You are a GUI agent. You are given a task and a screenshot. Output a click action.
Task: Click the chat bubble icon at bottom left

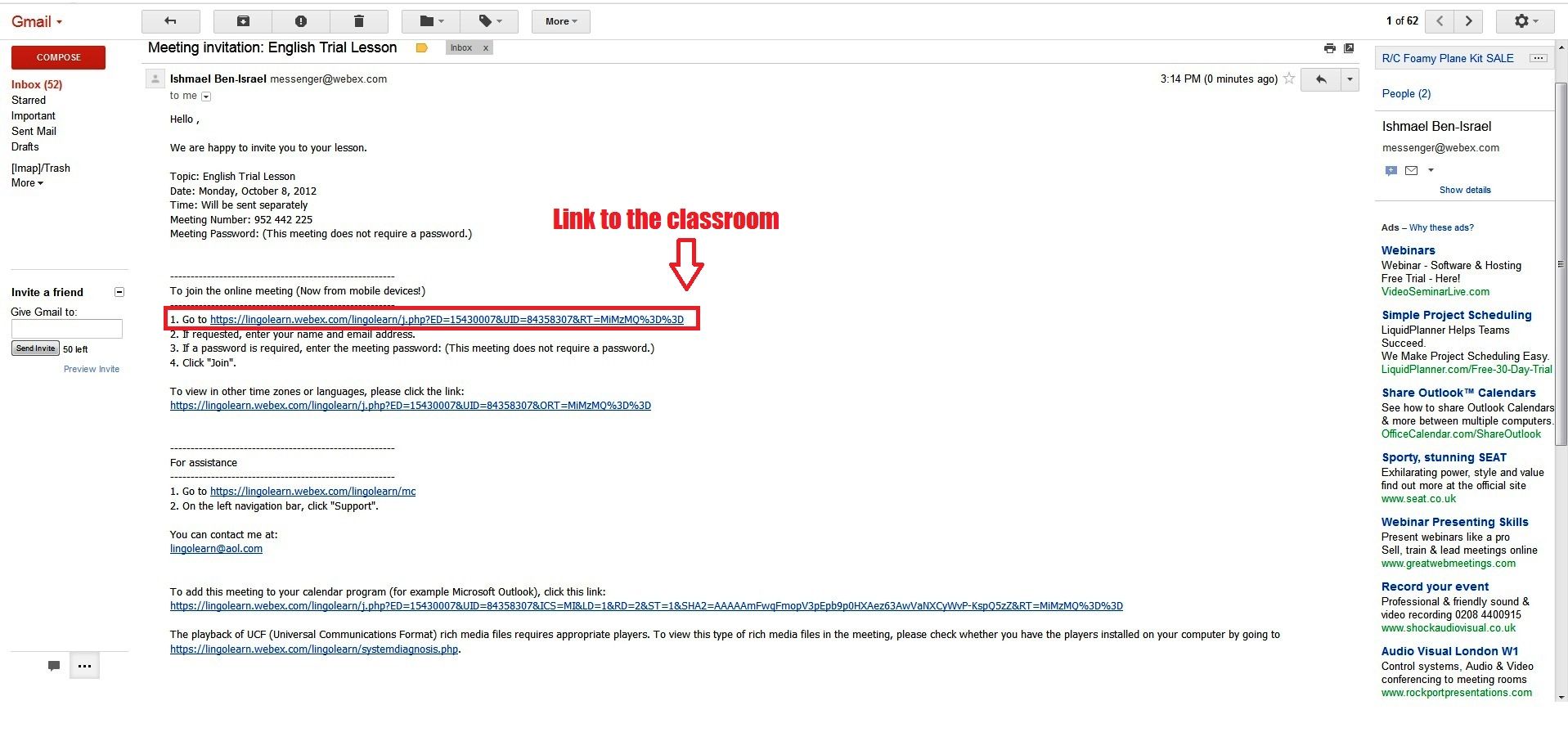click(x=54, y=666)
